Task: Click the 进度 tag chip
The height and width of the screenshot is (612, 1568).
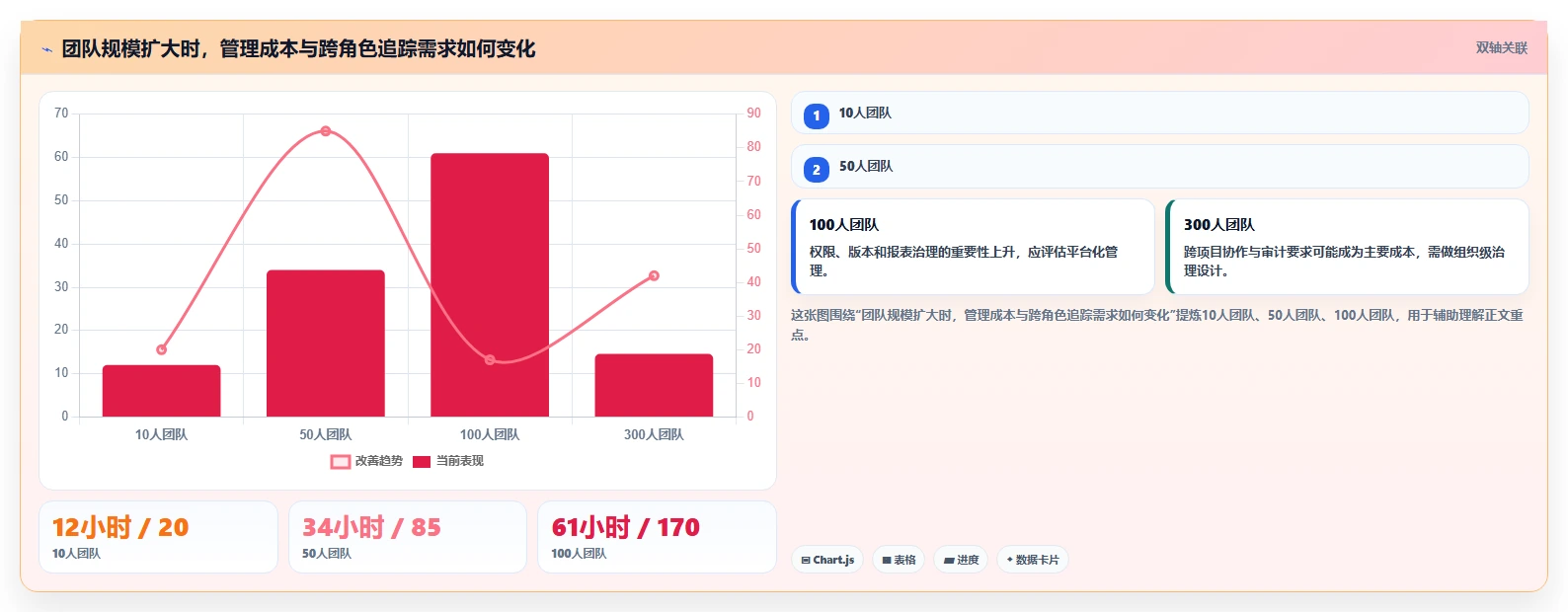Action: click(x=961, y=560)
